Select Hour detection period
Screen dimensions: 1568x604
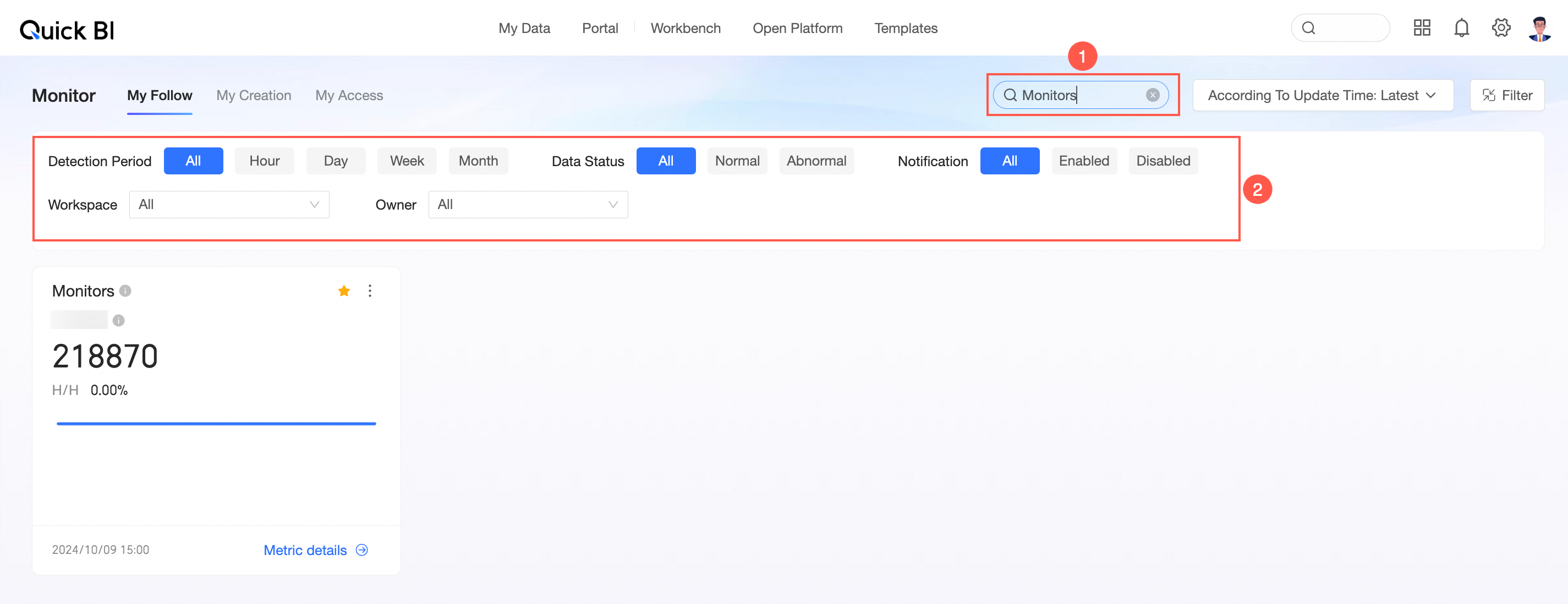click(264, 161)
